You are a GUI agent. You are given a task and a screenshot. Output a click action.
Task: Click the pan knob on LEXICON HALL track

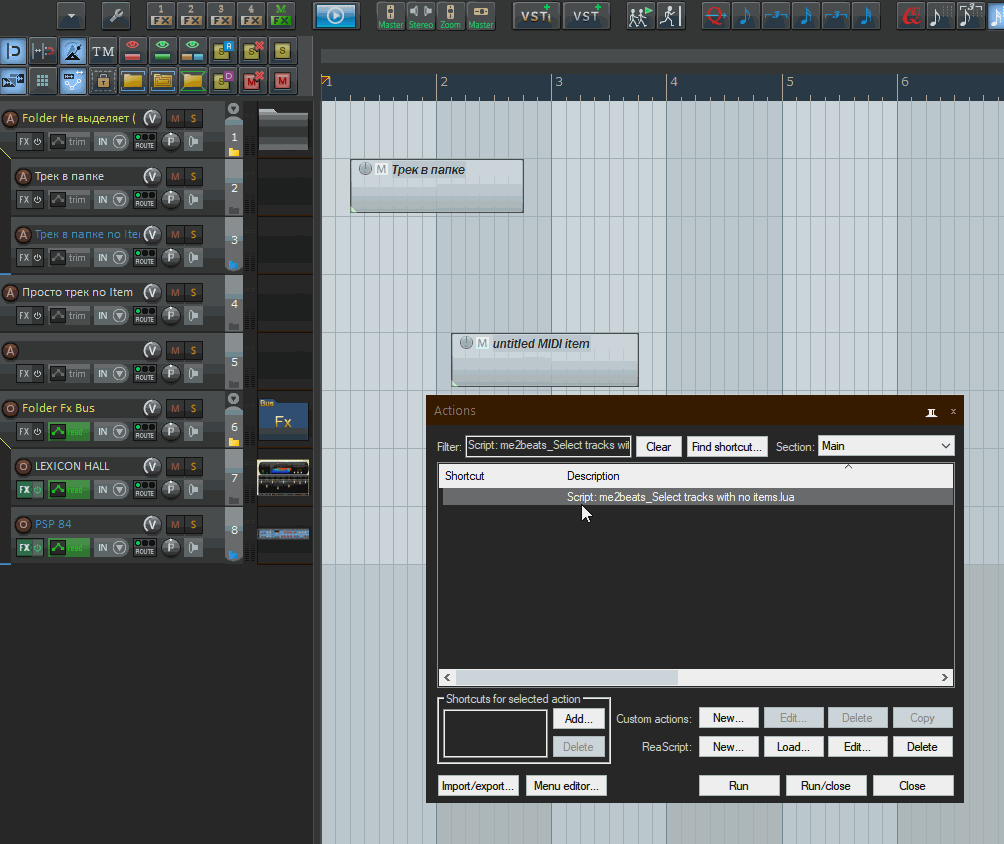tap(170, 489)
